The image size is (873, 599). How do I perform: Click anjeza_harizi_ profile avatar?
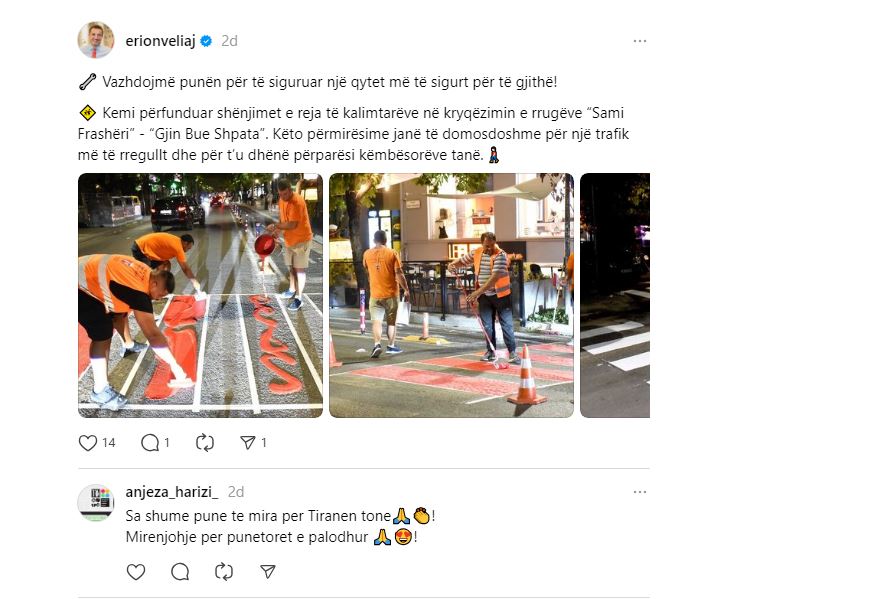pos(96,503)
